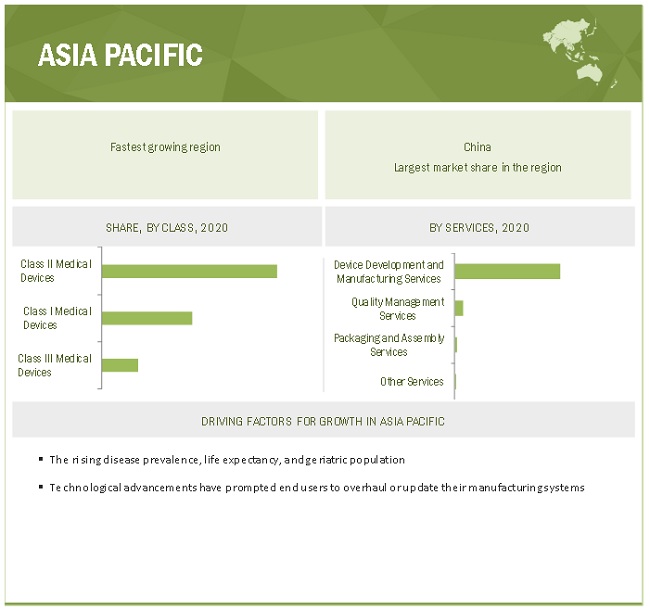Image resolution: width=650 pixels, height=609 pixels.
Task: Click the Asia Pacific map icon
Action: [582, 49]
